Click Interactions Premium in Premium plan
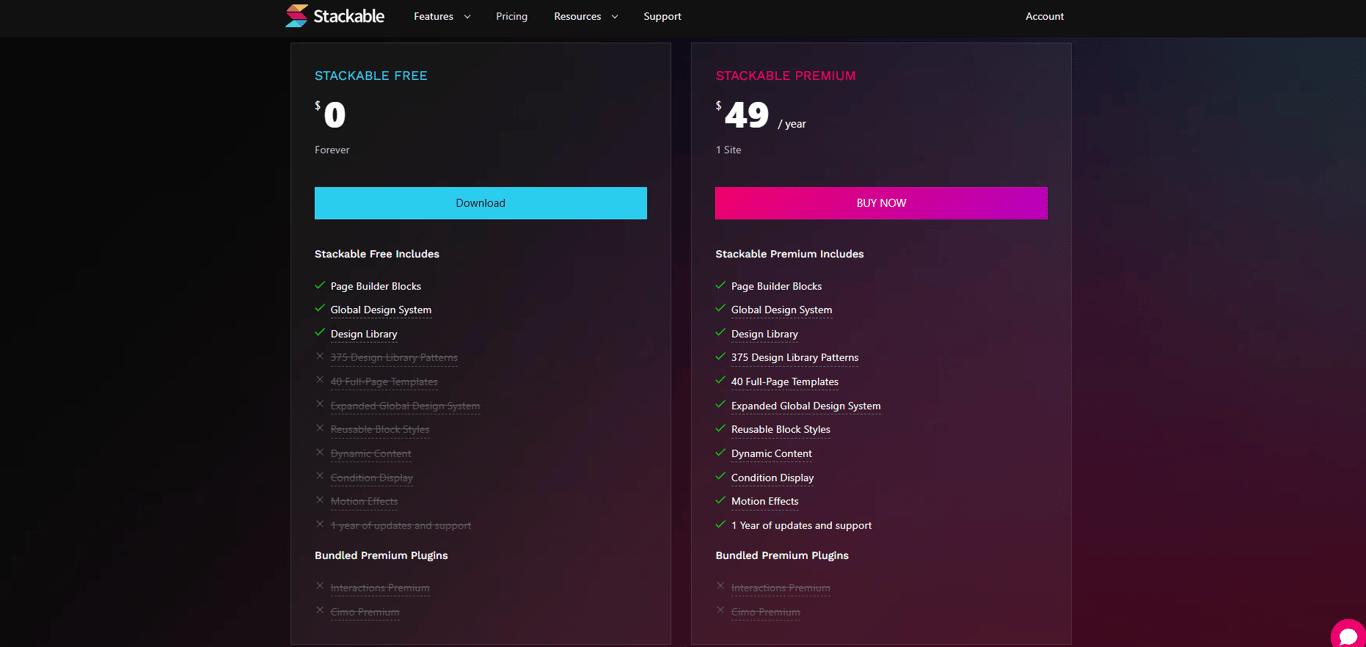This screenshot has width=1366, height=647. [x=780, y=588]
